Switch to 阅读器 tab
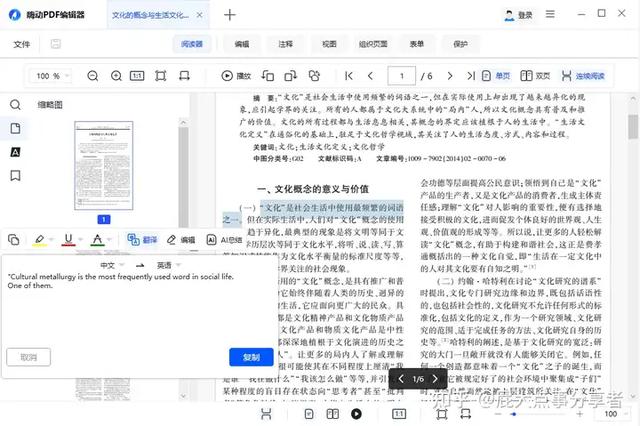This screenshot has height=426, width=640. 192,44
